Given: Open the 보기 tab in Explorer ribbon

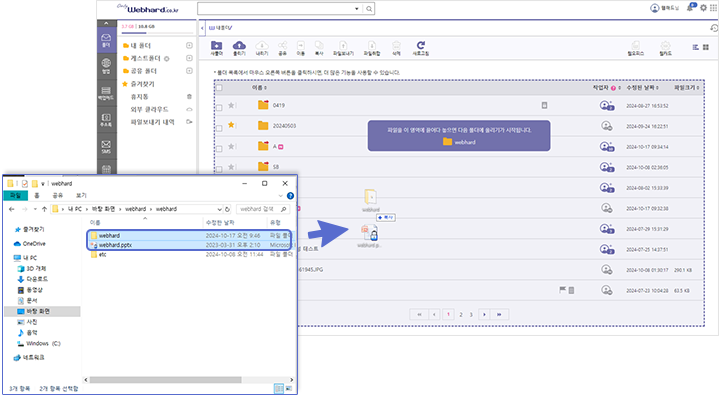Looking at the screenshot, I should click(x=81, y=196).
